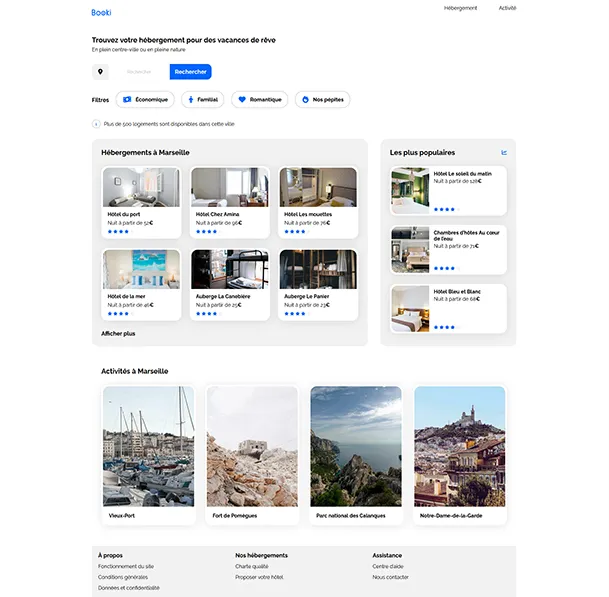The height and width of the screenshot is (597, 609).
Task: Open the Hôtel Bleu et Blanc photo
Action: pyautogui.click(x=410, y=309)
